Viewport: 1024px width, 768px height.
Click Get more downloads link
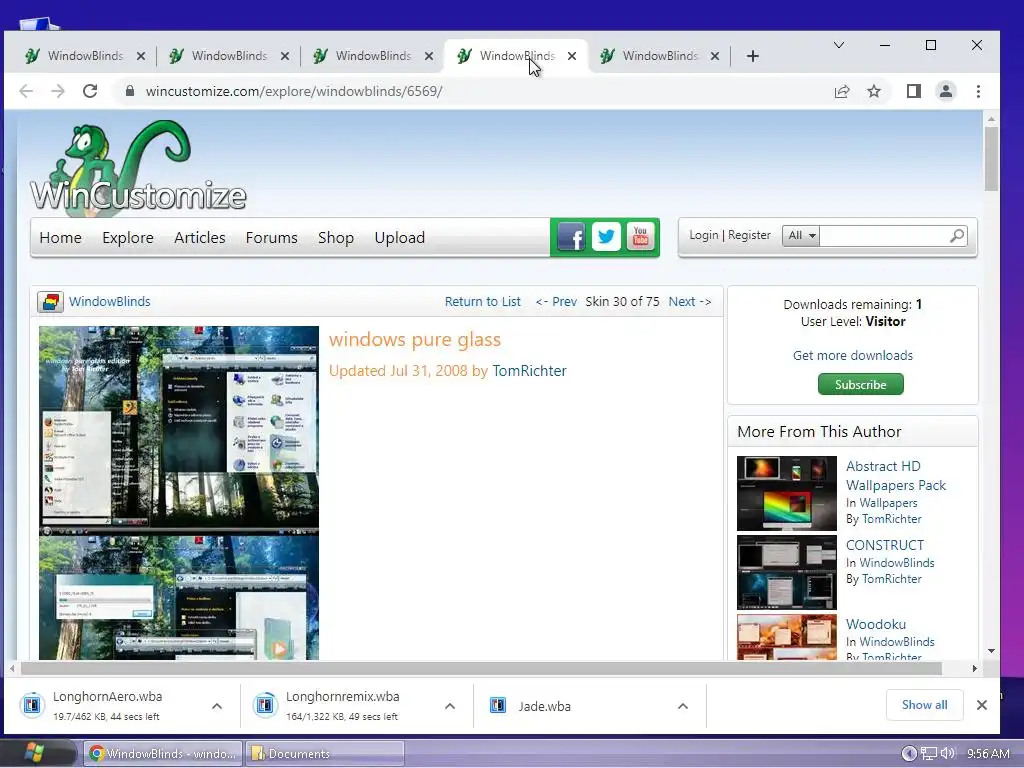pyautogui.click(x=853, y=355)
